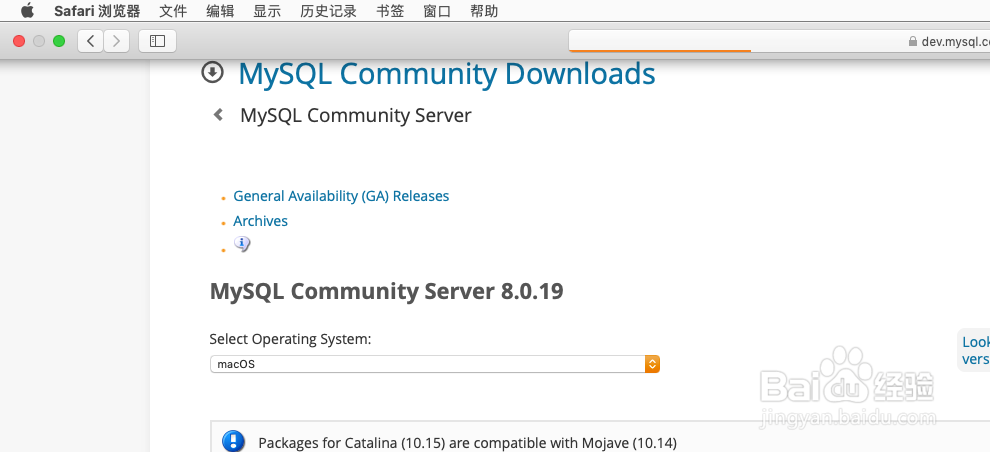Click the back chevron beside MySQL Community Server

click(218, 114)
